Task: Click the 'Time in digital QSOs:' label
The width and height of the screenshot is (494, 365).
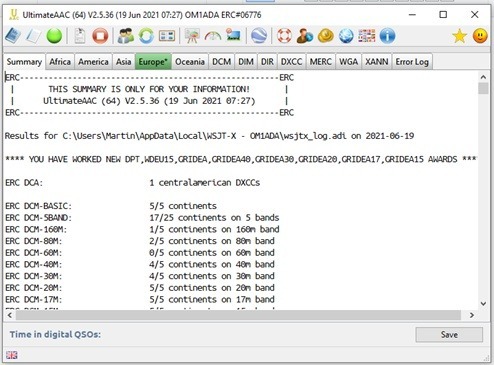Action: coord(55,334)
